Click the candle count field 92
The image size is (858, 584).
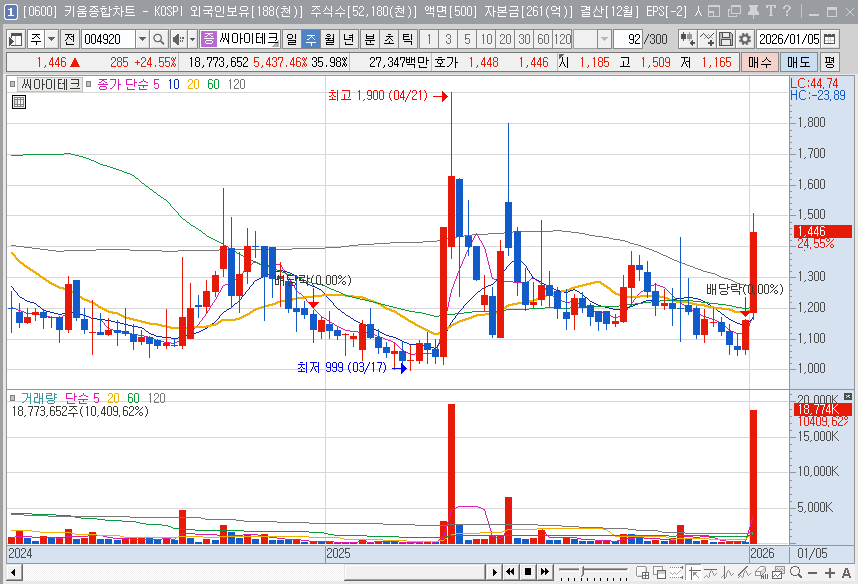(x=628, y=39)
